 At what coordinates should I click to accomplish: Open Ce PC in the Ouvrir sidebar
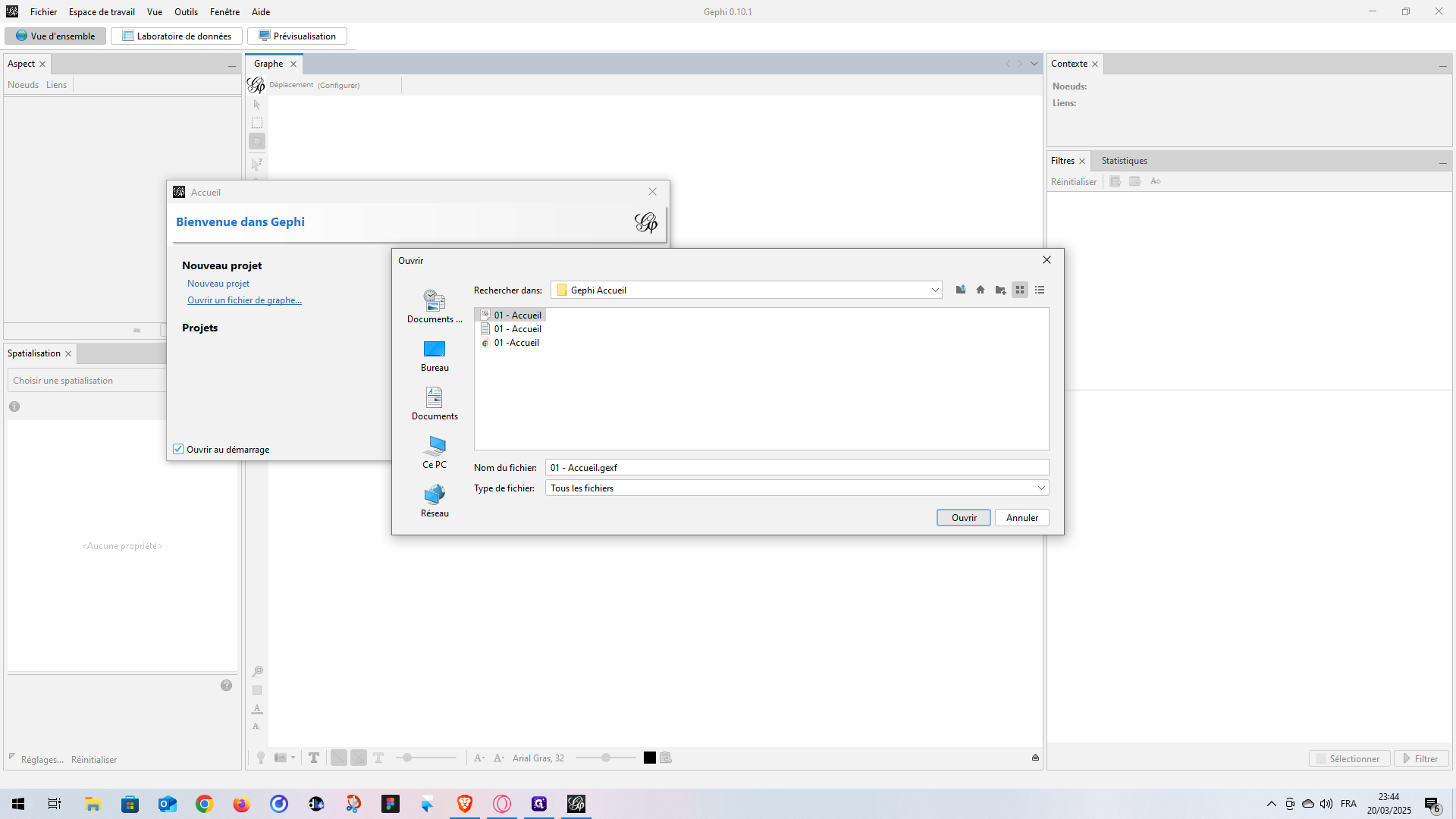435,453
